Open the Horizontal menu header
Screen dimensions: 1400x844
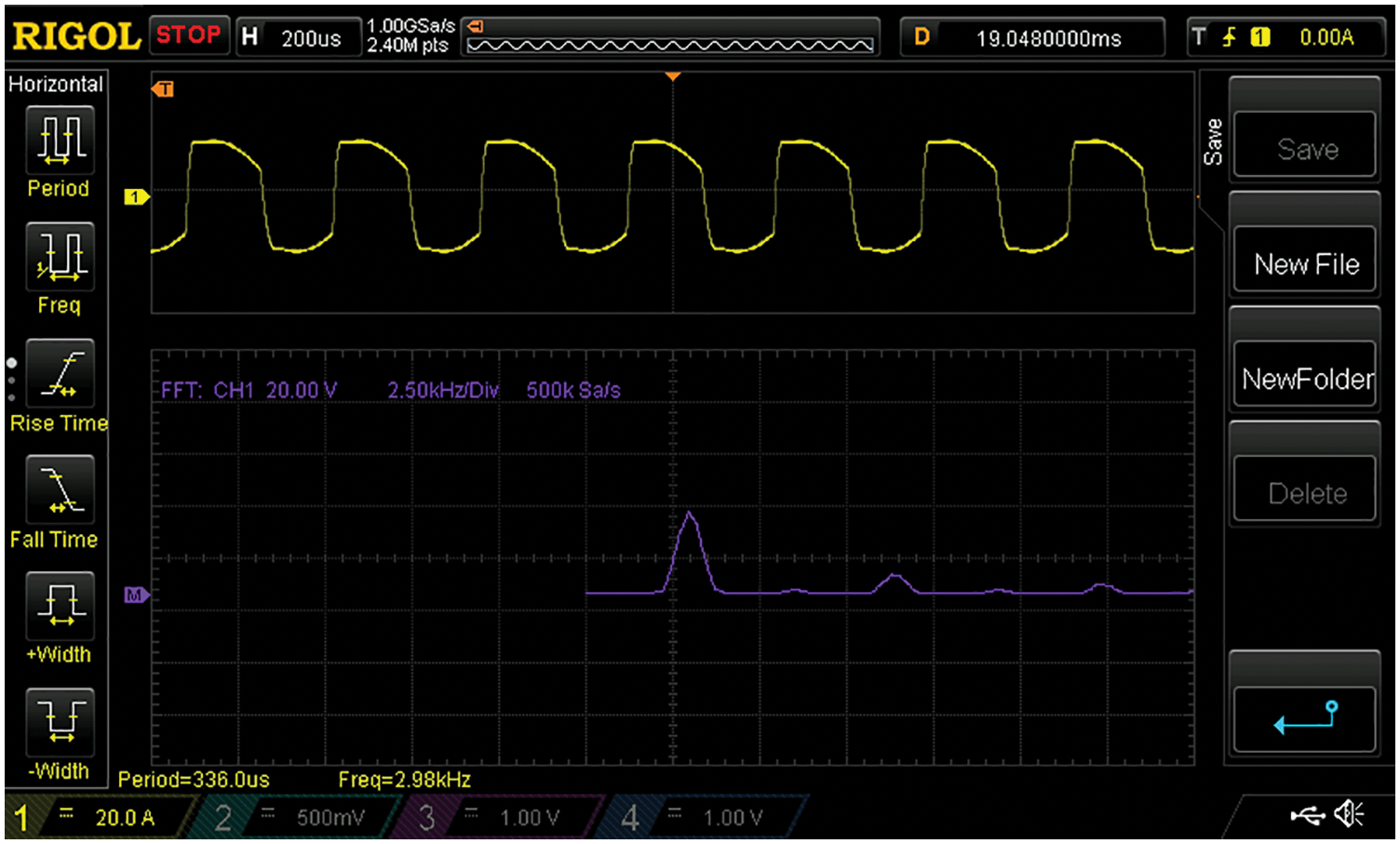tap(56, 84)
